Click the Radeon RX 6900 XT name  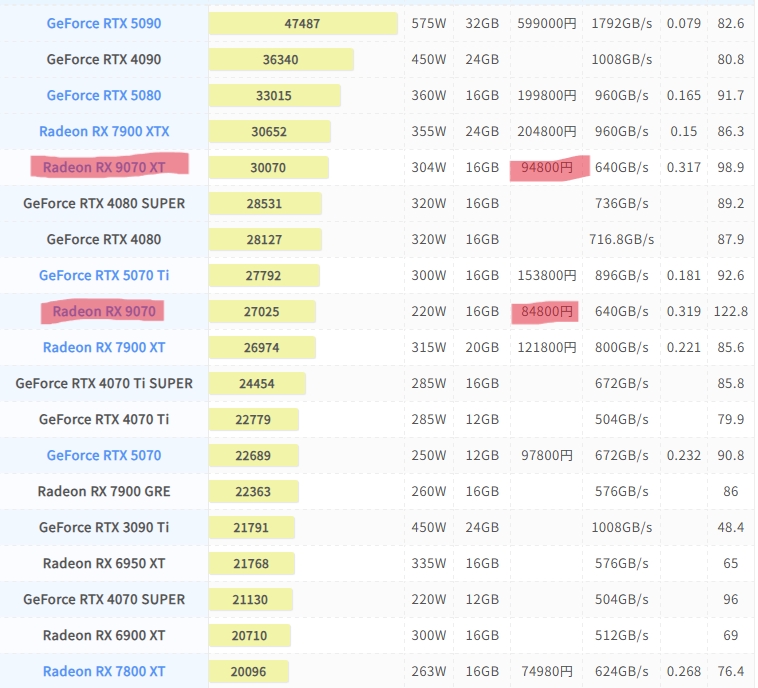tap(104, 635)
